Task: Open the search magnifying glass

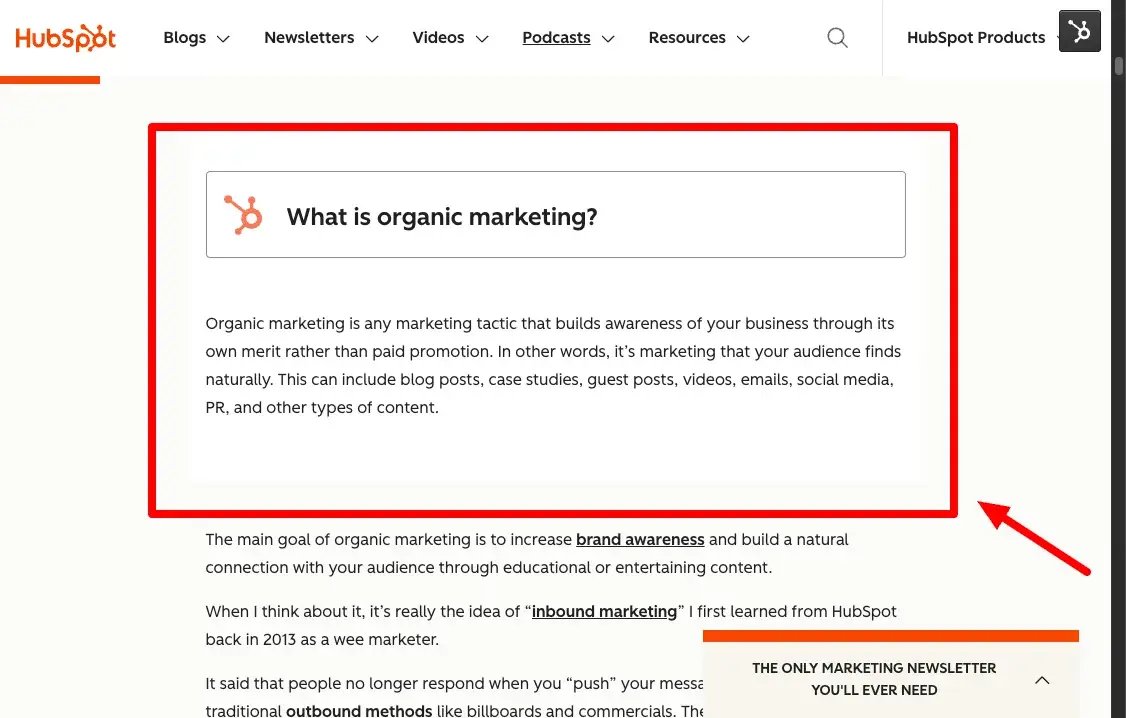Action: (x=837, y=37)
